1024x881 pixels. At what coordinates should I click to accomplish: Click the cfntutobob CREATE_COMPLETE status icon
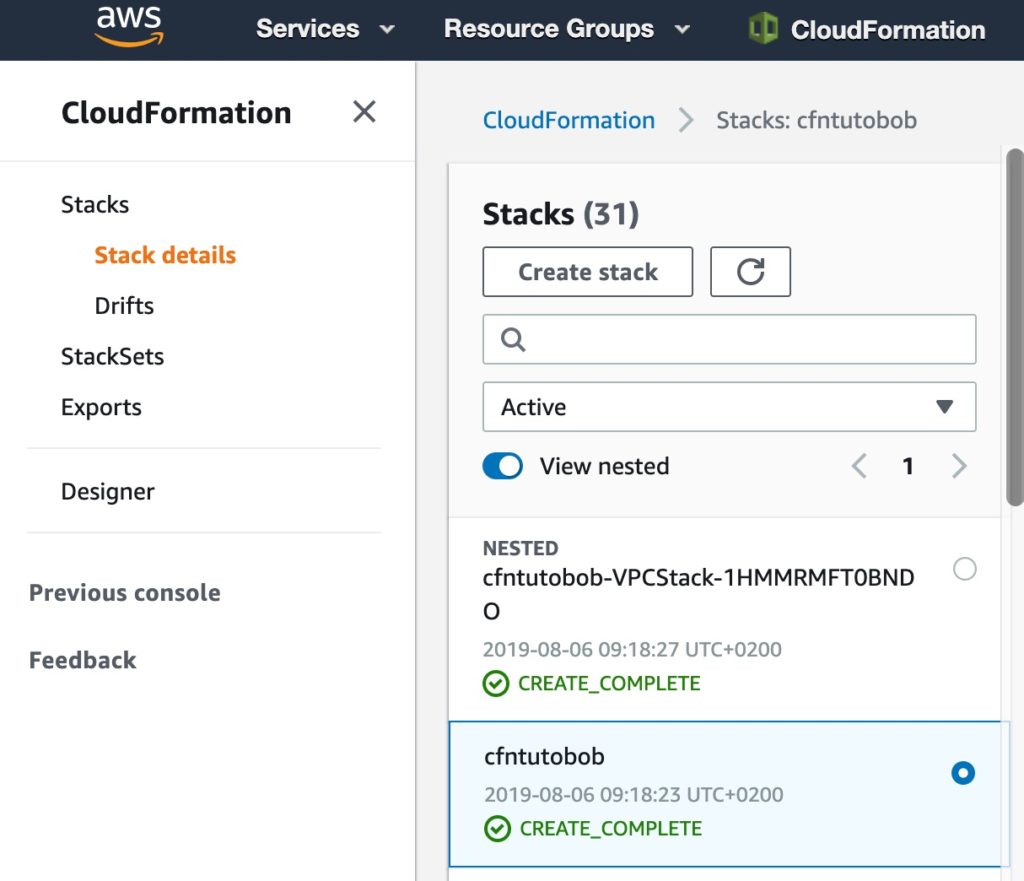498,829
